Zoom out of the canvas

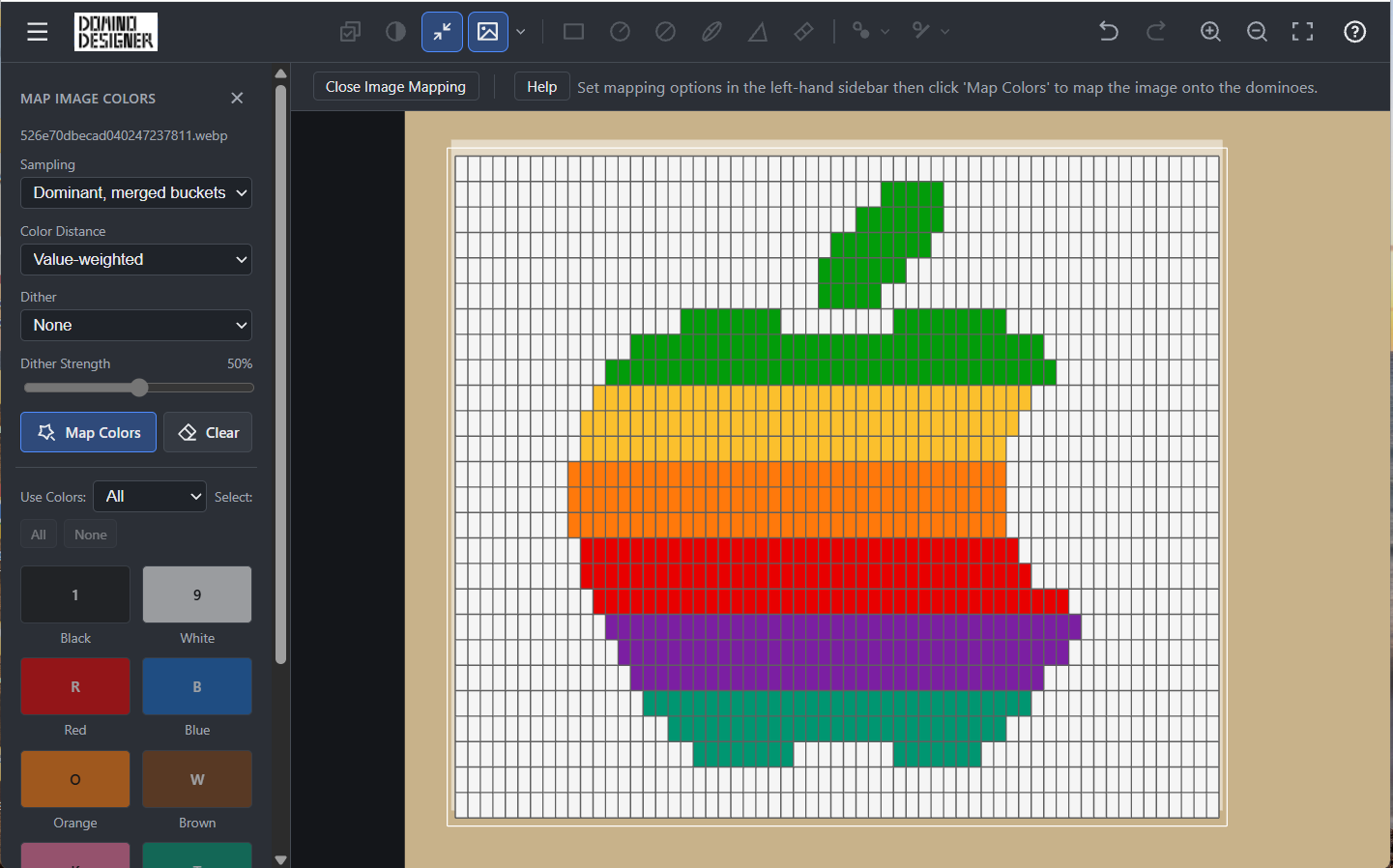coord(1257,32)
